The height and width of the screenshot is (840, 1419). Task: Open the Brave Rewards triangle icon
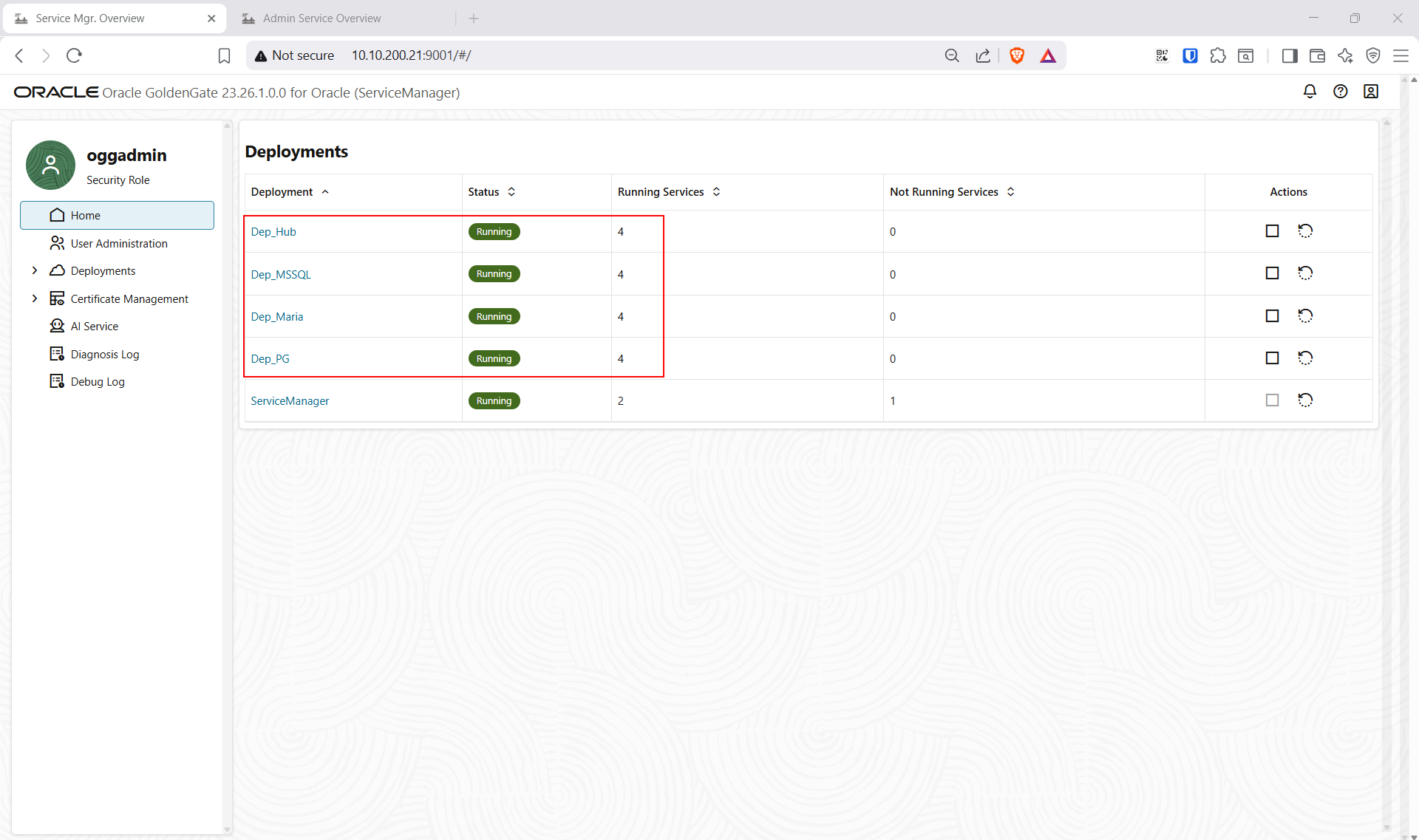1048,55
